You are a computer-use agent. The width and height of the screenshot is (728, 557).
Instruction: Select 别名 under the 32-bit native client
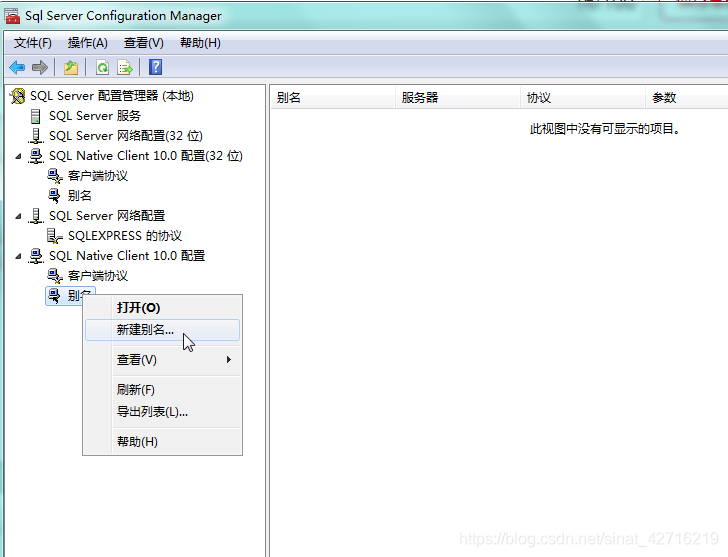[79, 196]
